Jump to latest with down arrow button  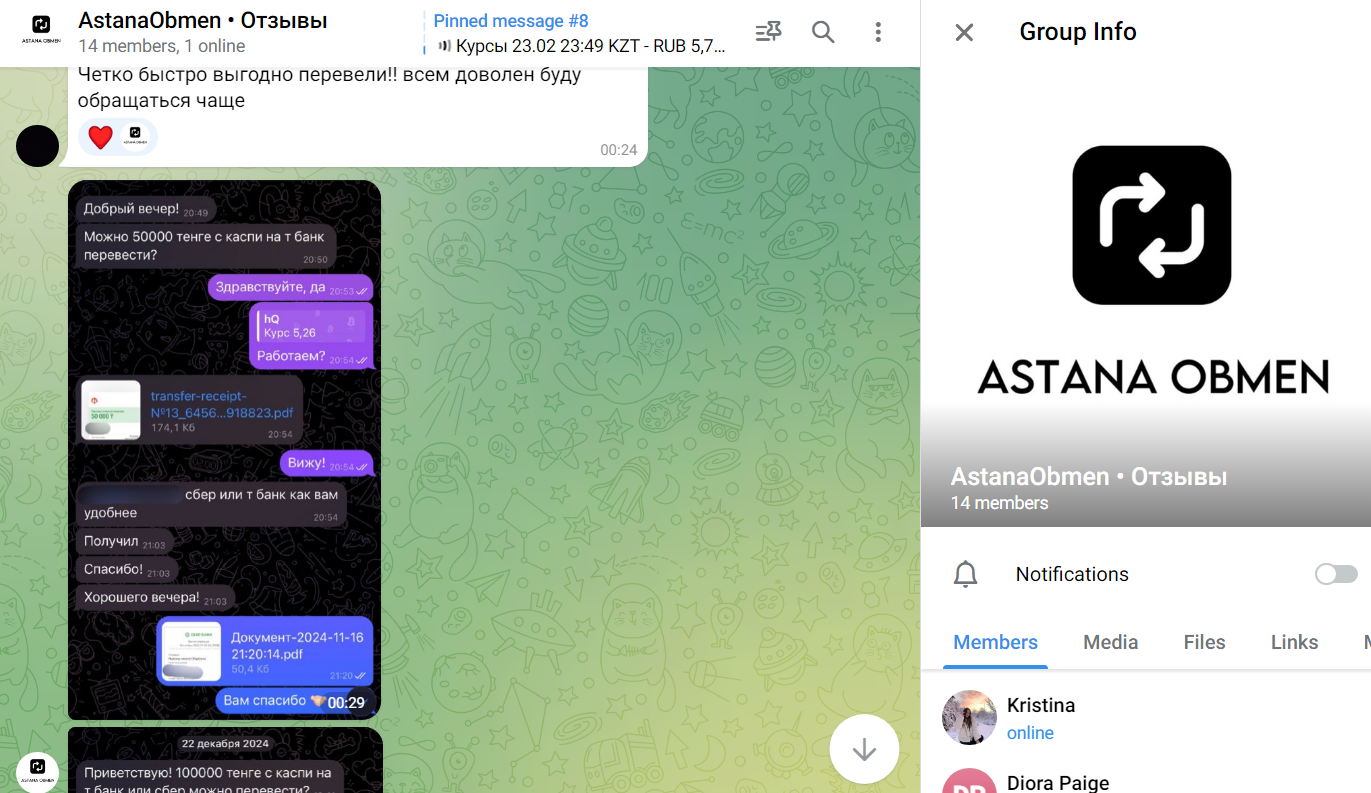coord(864,750)
